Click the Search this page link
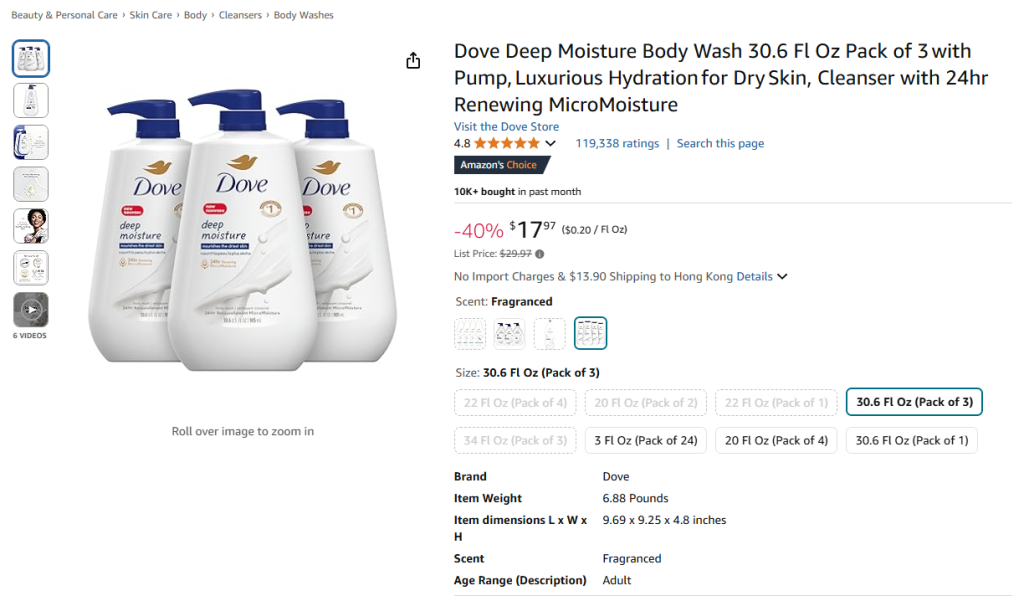Image resolution: width=1024 pixels, height=601 pixels. (x=720, y=144)
